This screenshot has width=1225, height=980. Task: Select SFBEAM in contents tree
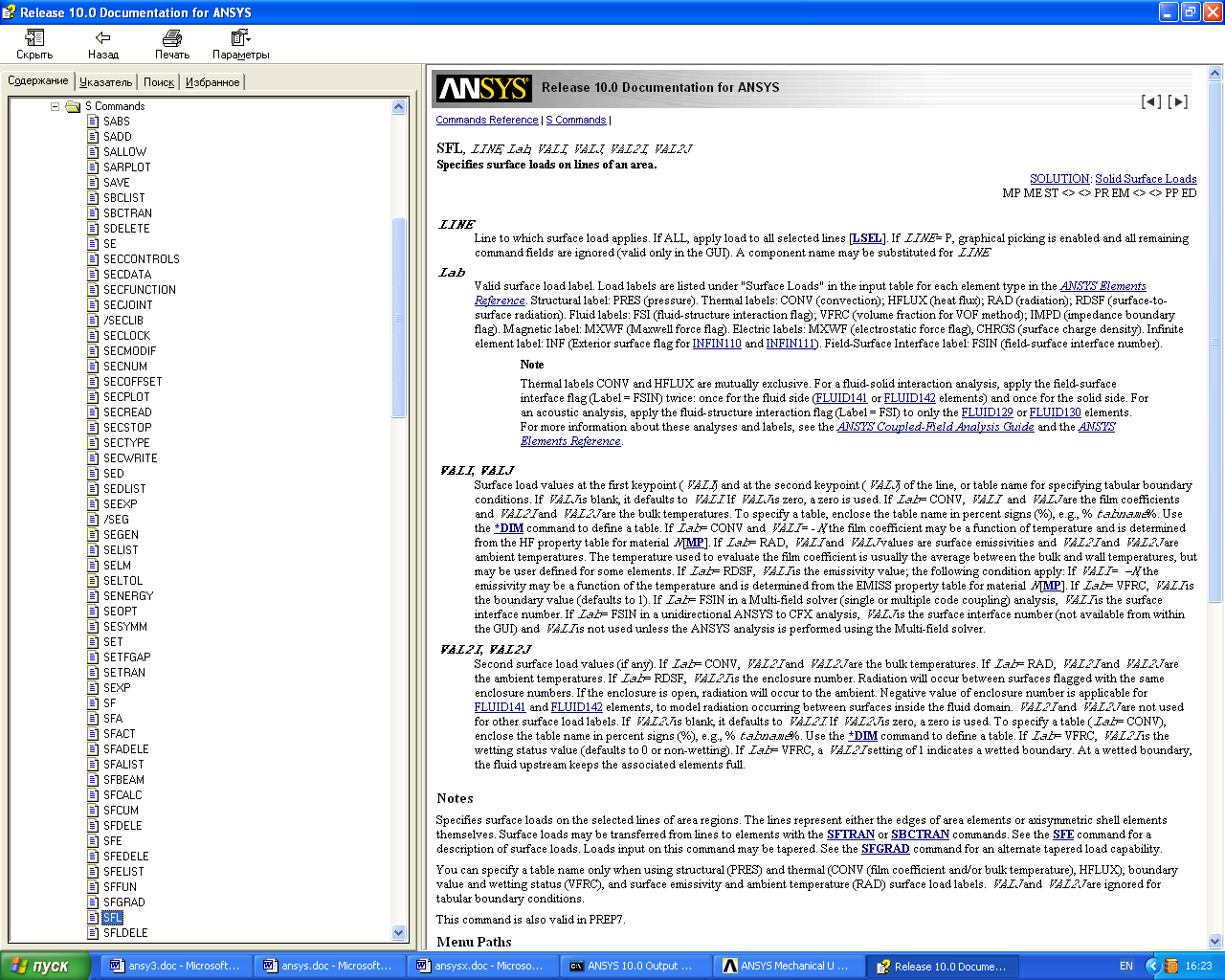123,780
